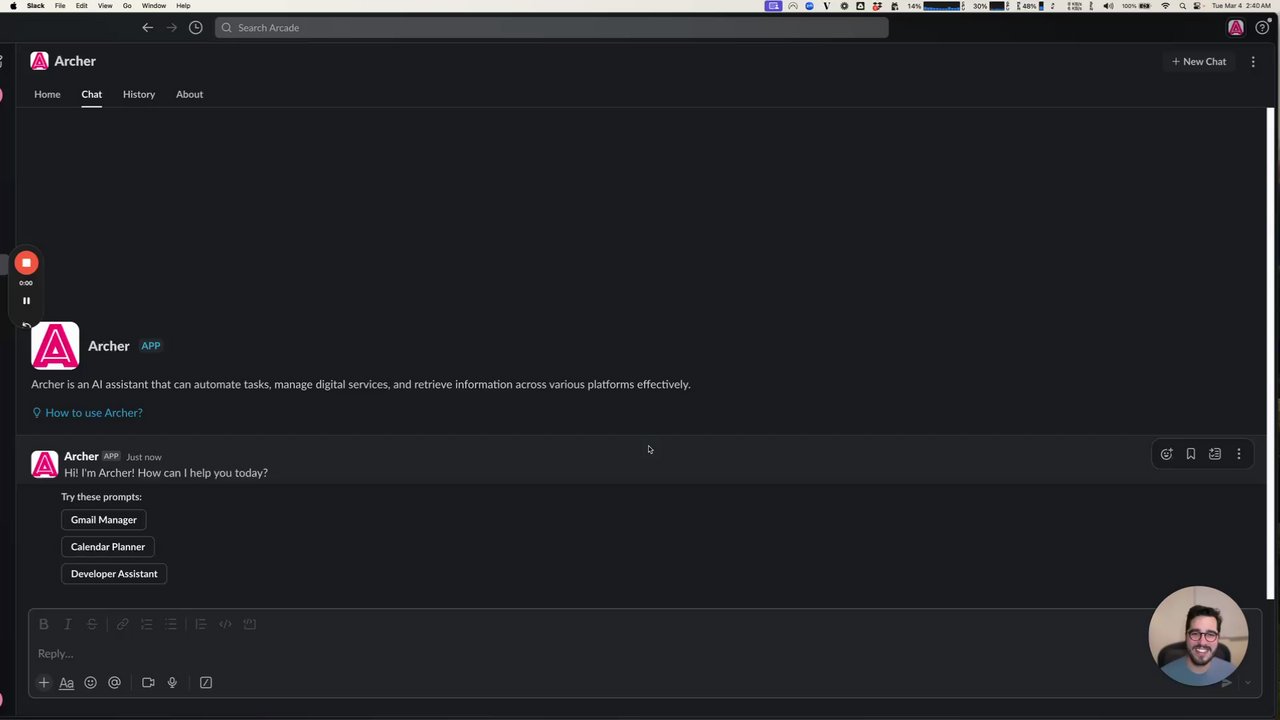Open the help question mark icon
This screenshot has width=1280, height=720.
click(x=1262, y=28)
